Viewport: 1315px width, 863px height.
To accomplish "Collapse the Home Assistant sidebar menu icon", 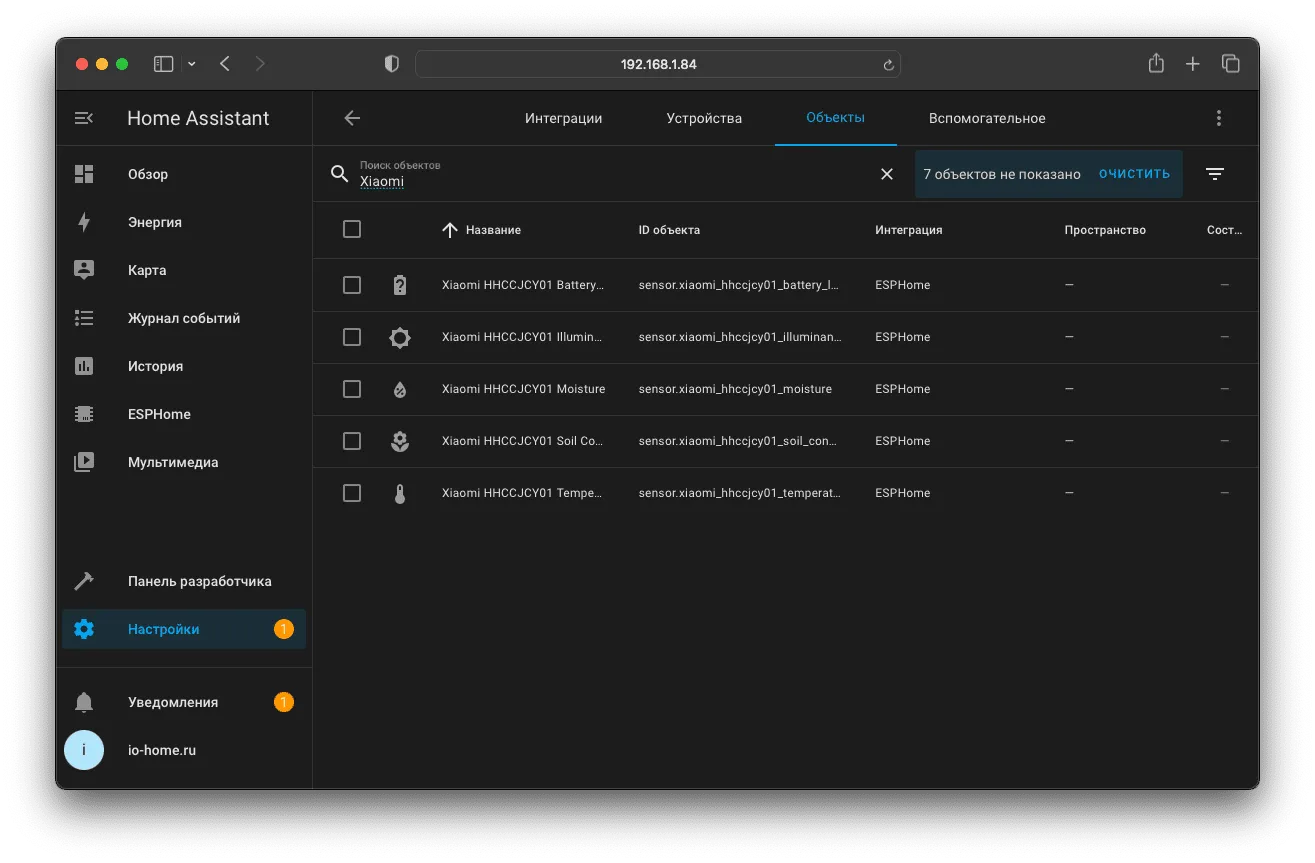I will pyautogui.click(x=84, y=118).
